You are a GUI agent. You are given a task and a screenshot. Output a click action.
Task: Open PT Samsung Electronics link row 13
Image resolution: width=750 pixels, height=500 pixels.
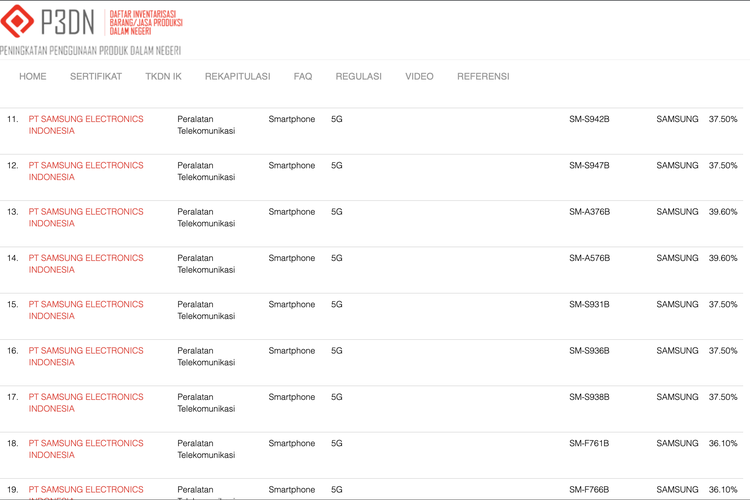click(x=86, y=217)
